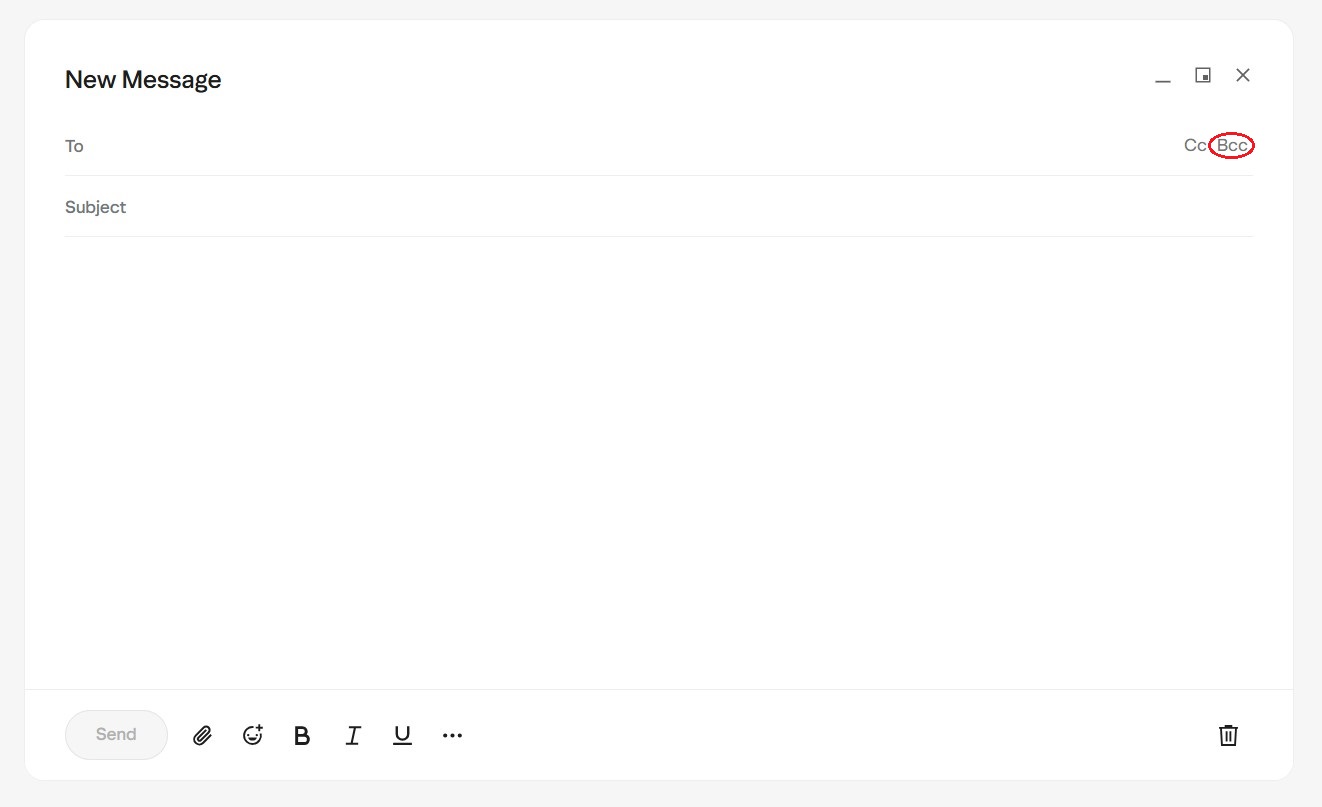Open the three-dot more options menu

(452, 736)
